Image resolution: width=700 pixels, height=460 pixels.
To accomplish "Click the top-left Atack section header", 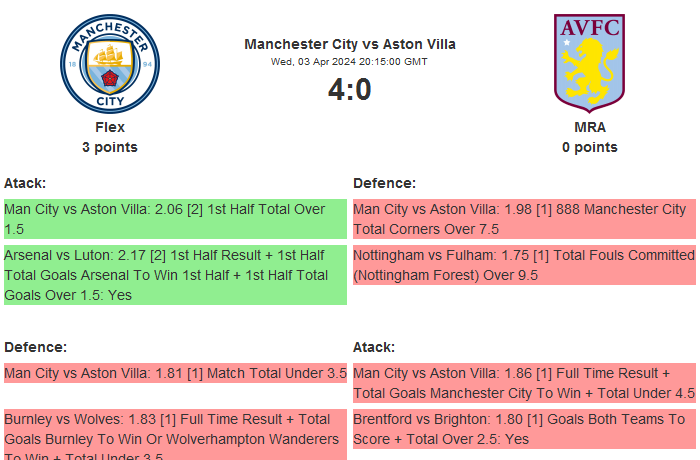I will (25, 183).
